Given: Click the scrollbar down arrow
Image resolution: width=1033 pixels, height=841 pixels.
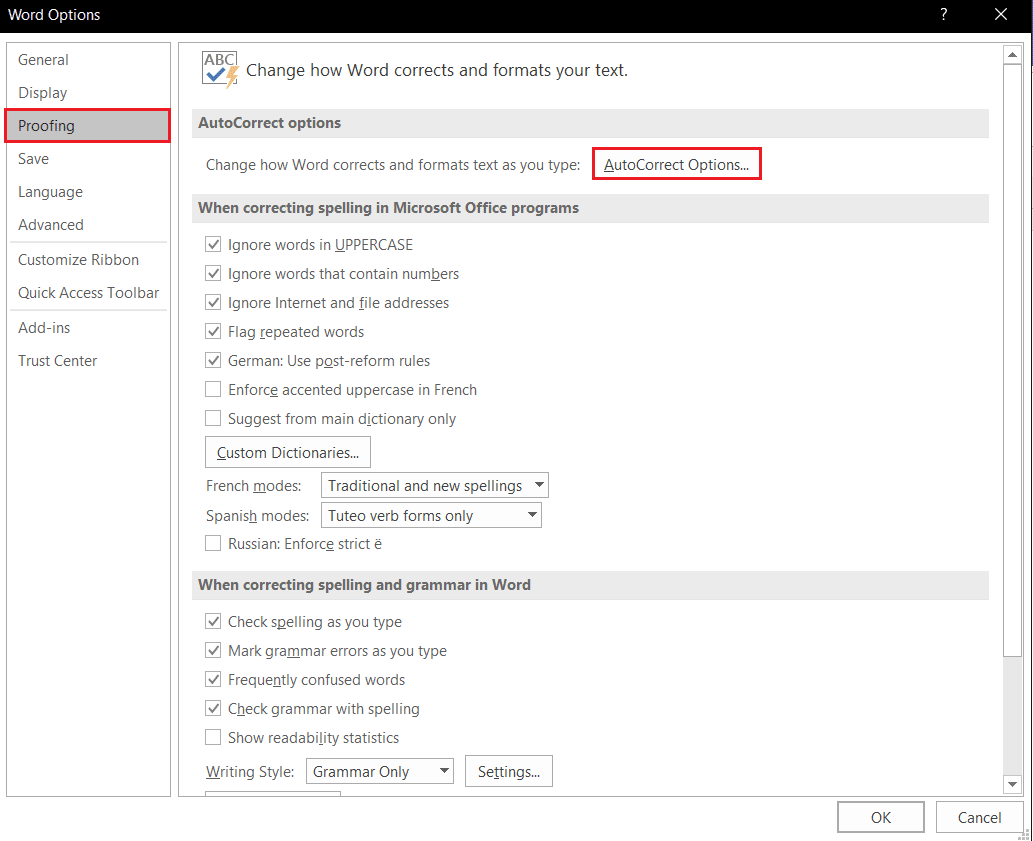Looking at the screenshot, I should coord(1012,784).
